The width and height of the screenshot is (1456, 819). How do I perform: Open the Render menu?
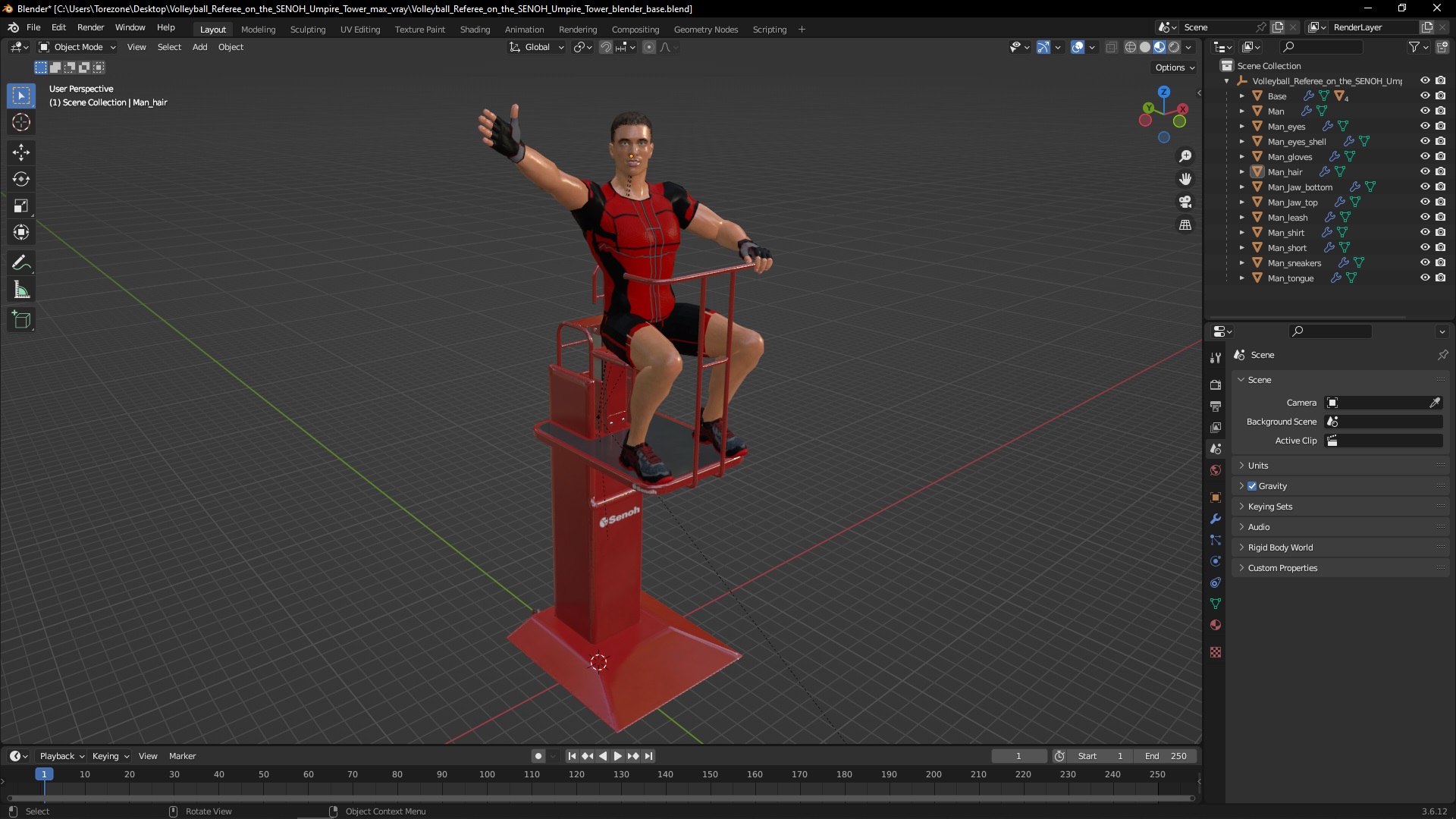point(90,27)
